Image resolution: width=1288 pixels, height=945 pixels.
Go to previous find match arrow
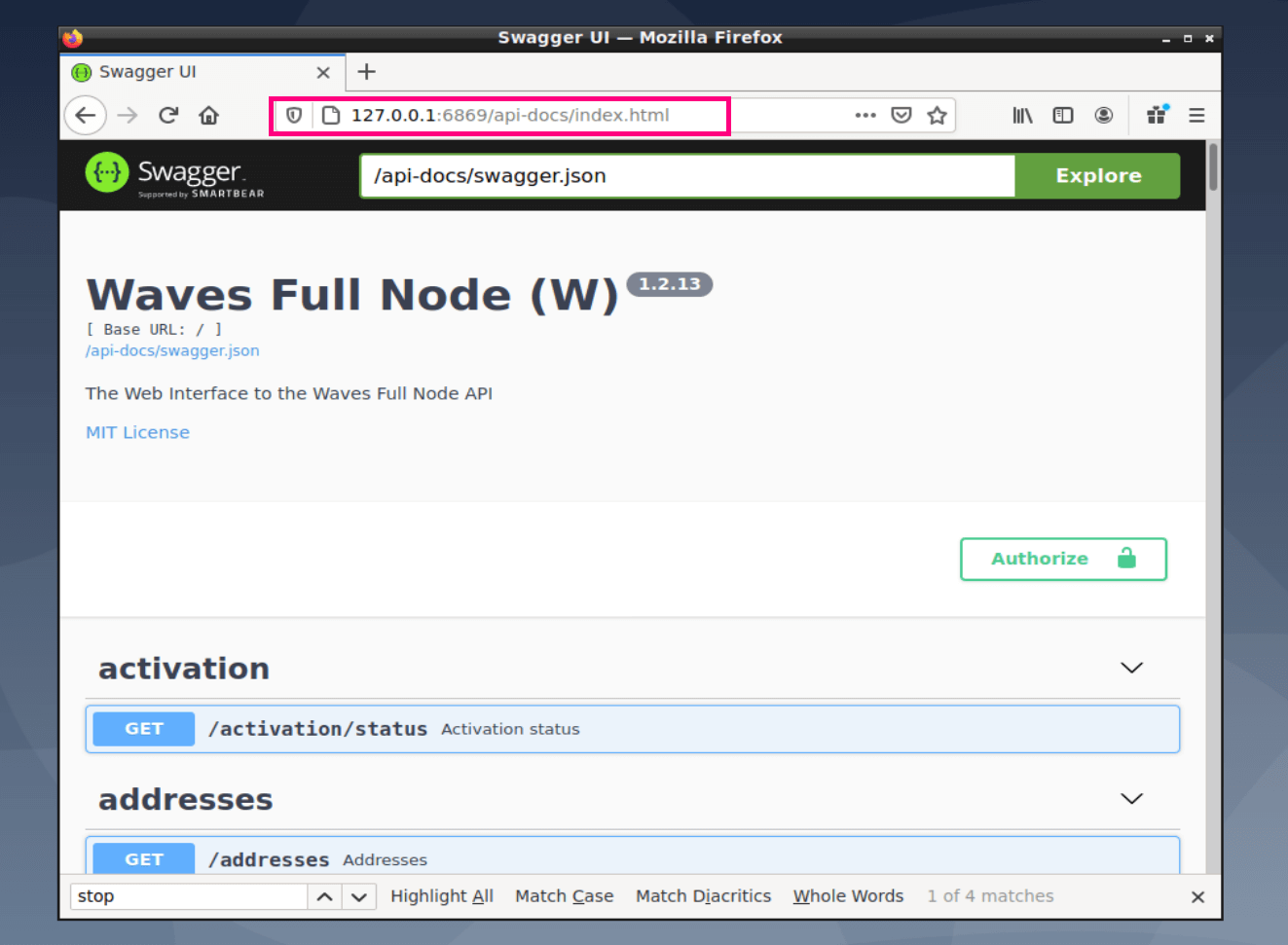325,896
